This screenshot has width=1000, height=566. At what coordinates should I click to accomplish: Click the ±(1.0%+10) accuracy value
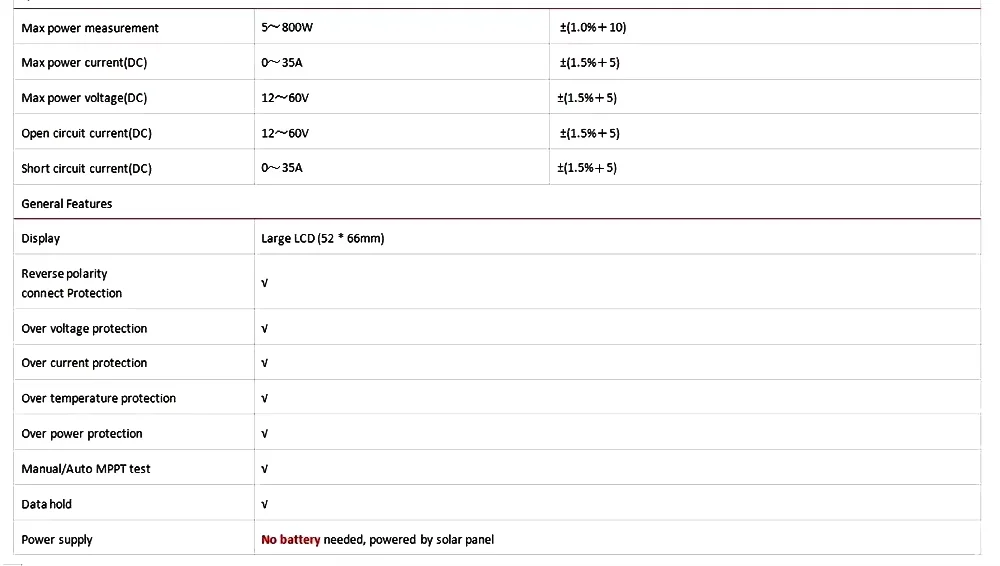click(x=593, y=27)
